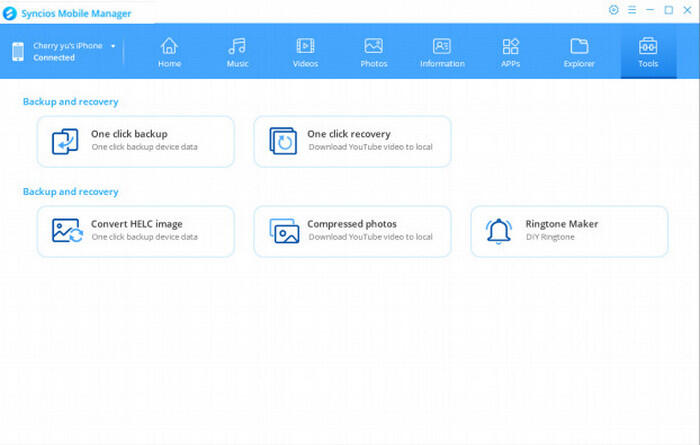Viewport: 700px width, 445px height.
Task: Open settings gear in title bar
Action: point(614,10)
